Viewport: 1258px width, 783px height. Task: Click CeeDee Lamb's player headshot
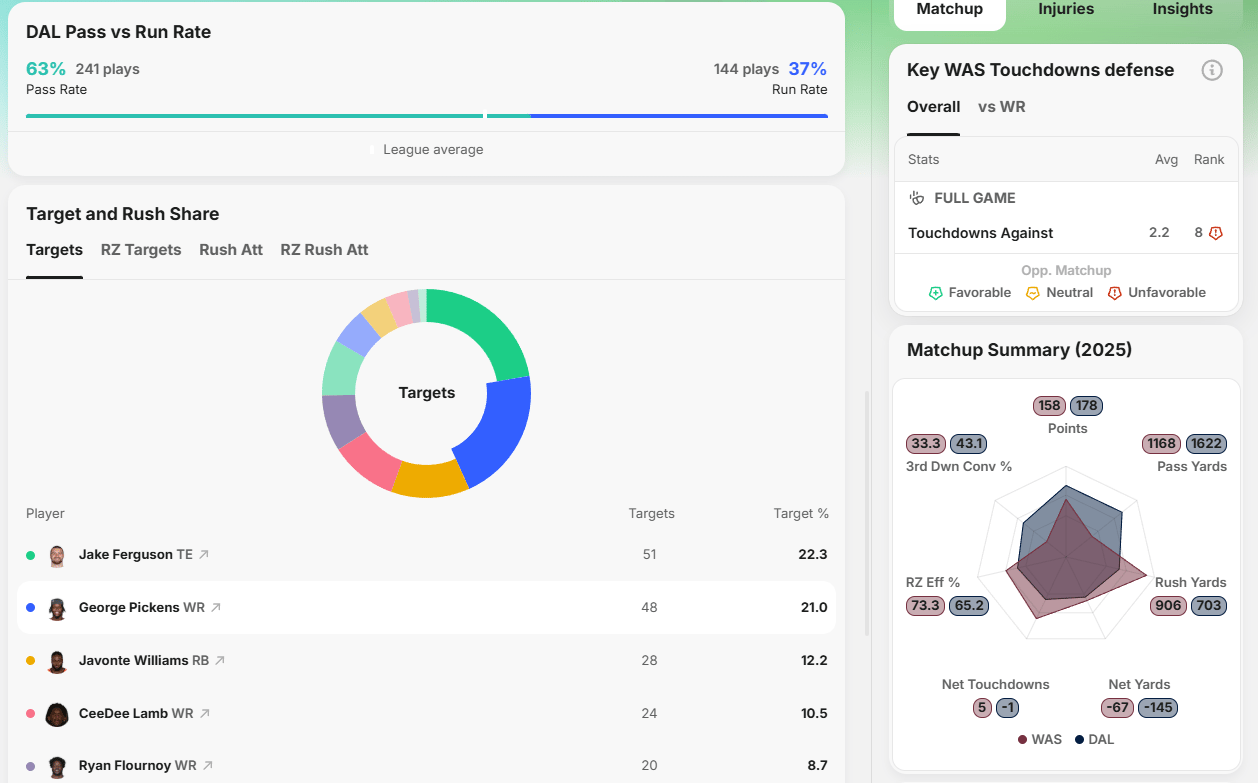click(x=57, y=714)
